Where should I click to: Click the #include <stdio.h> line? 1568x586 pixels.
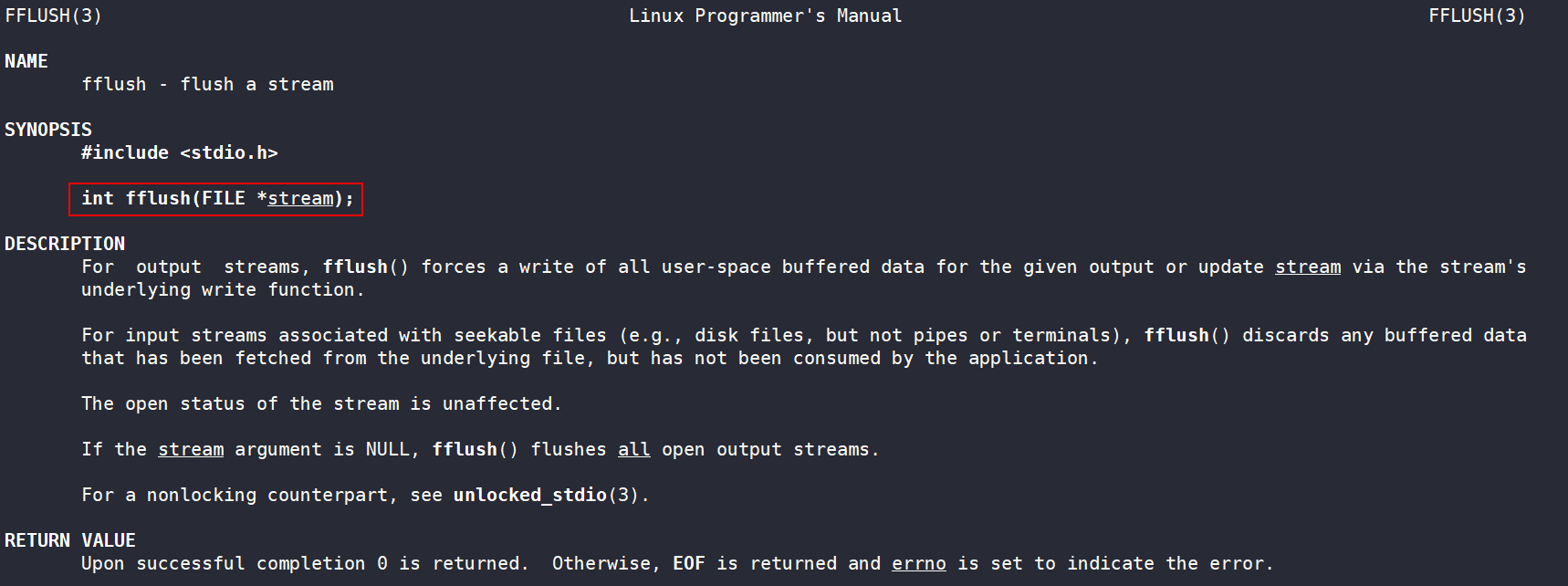[180, 152]
